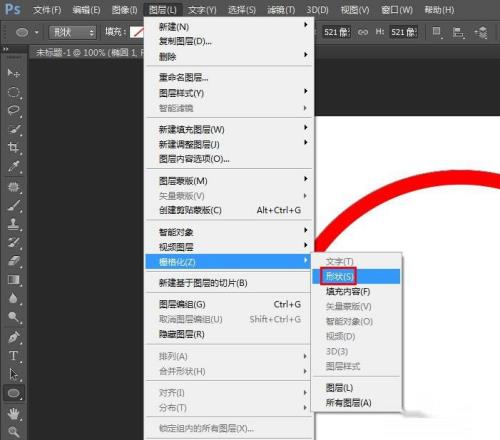
Task: Collapse the toolbox with double-arrow expander
Action: pos(5,49)
